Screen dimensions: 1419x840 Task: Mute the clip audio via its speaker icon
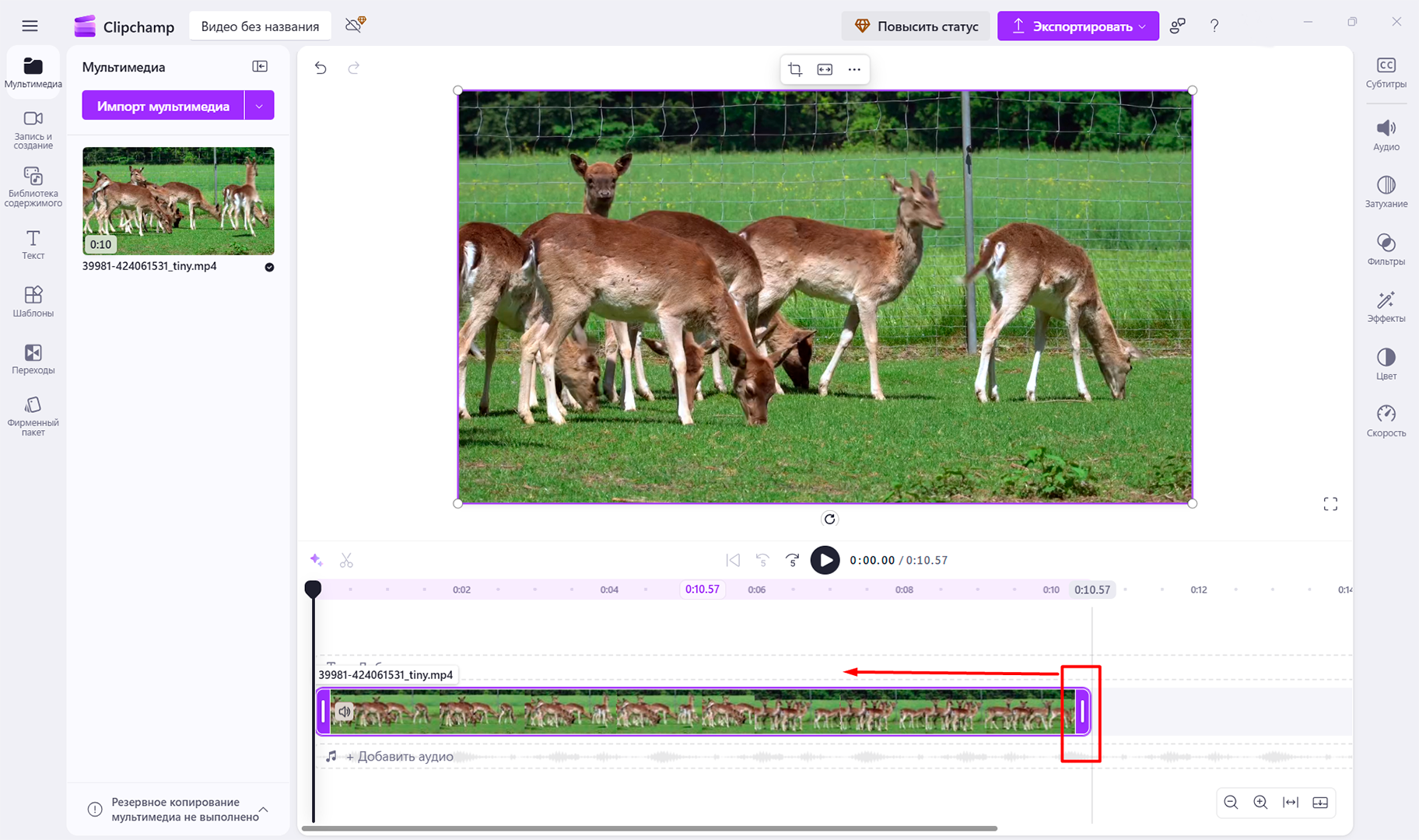tap(345, 712)
